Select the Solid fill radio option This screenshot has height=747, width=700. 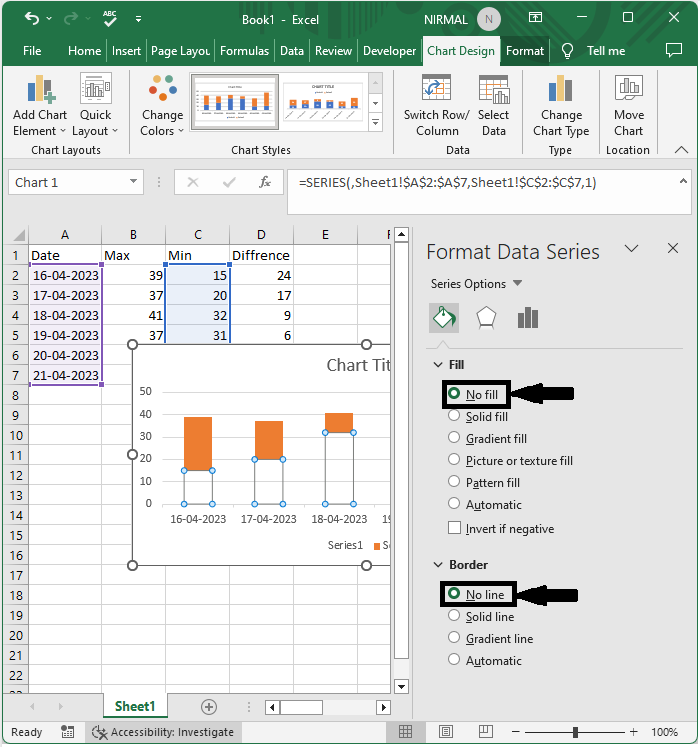tap(478, 416)
